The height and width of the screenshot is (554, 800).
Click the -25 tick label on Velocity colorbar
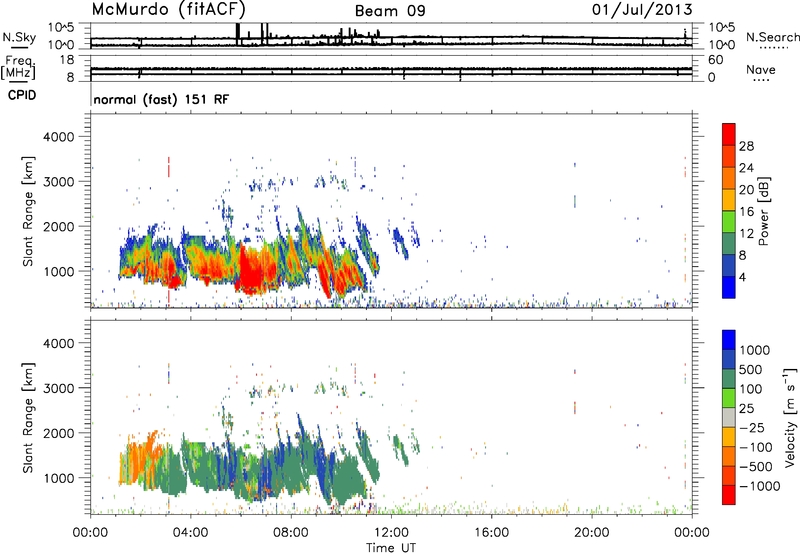pos(752,427)
